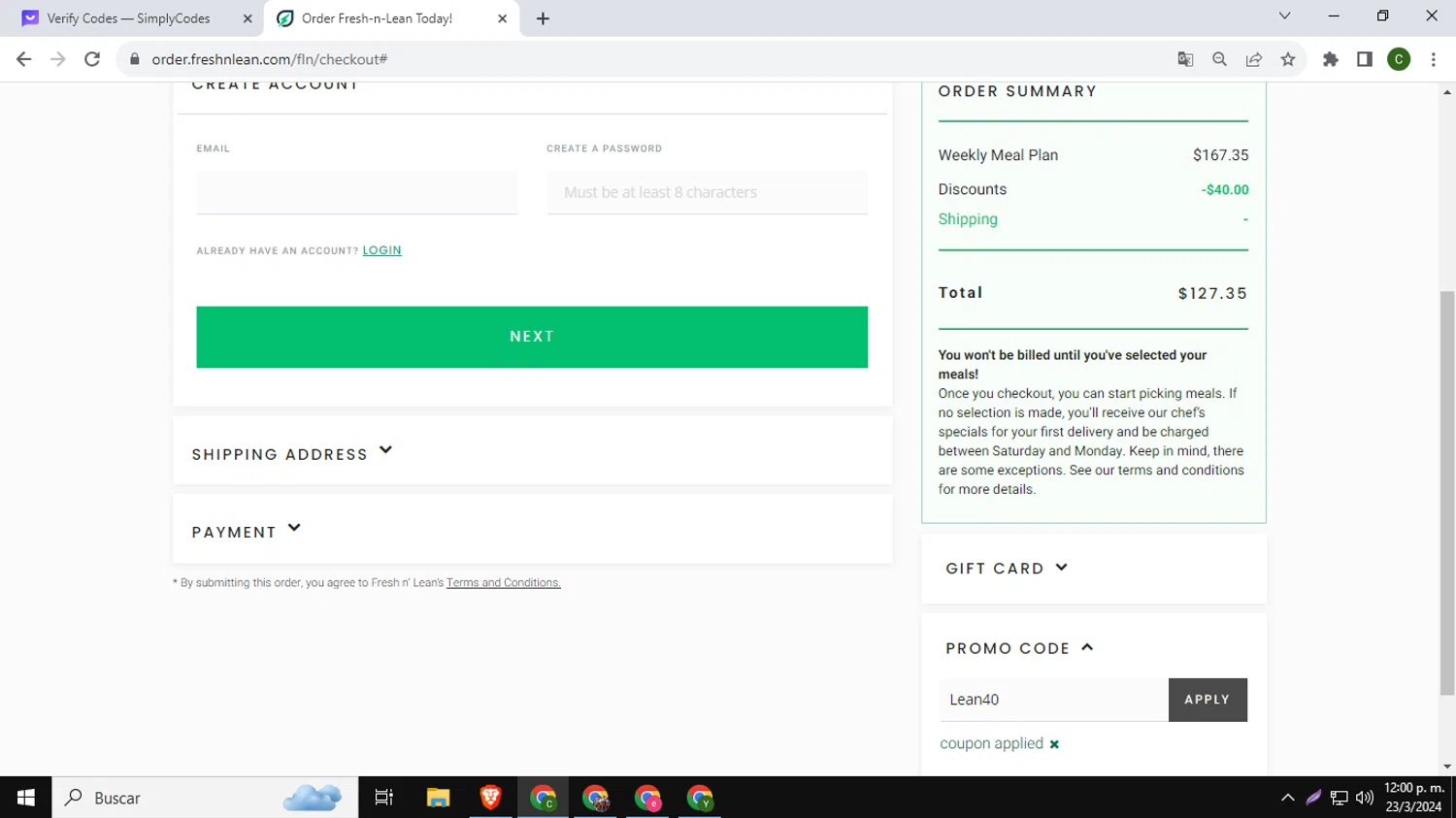View site security lock info
This screenshot has width=1456, height=818.
[x=135, y=59]
